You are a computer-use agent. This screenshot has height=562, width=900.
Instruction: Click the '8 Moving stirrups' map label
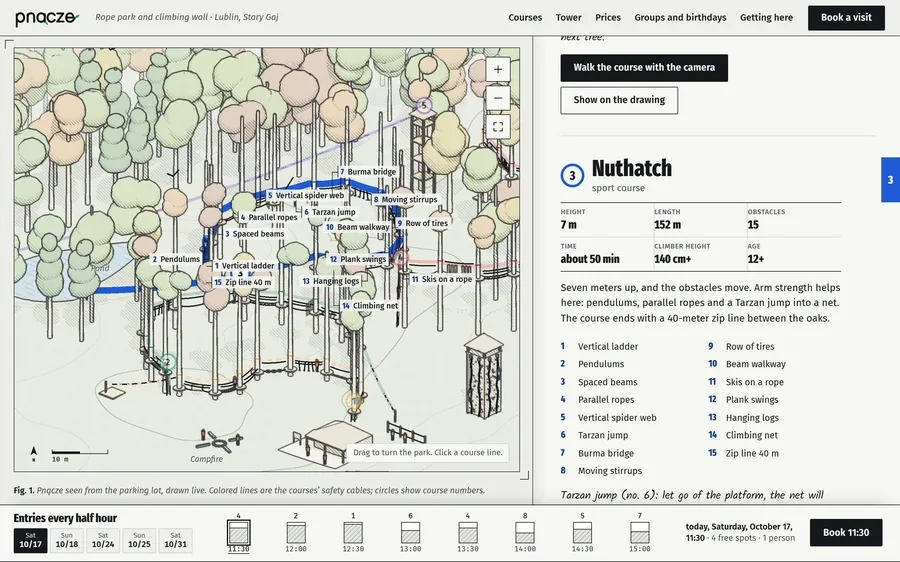[406, 200]
